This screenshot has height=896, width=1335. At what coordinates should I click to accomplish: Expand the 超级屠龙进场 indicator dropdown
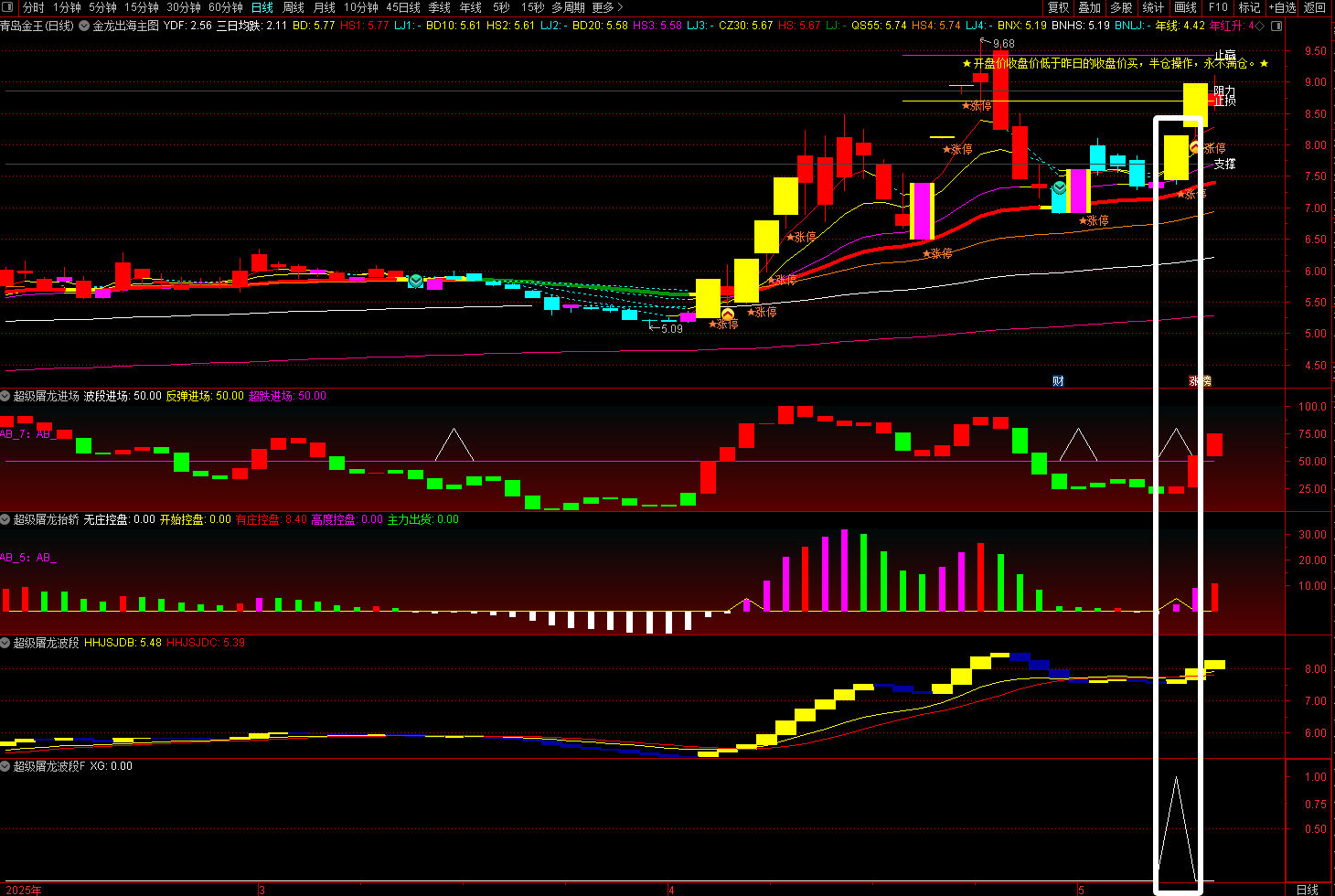coord(5,396)
